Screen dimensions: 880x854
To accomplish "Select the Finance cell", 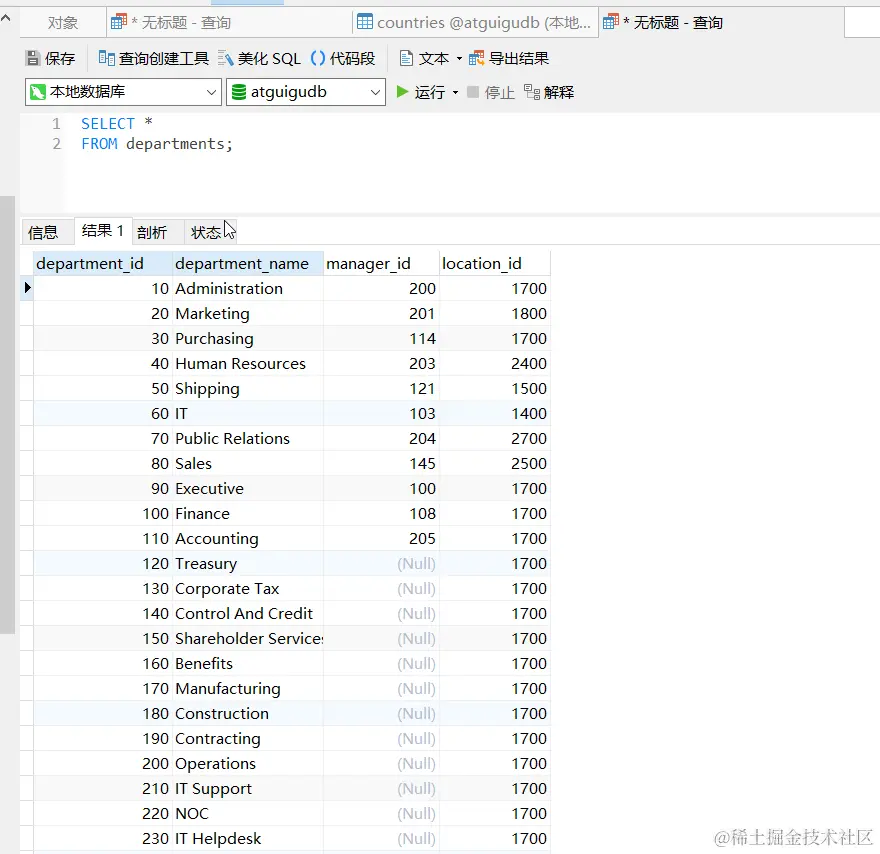I will [248, 513].
